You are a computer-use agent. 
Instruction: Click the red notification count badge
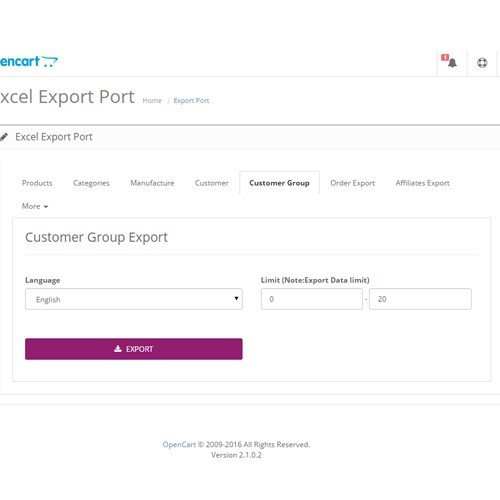[445, 57]
